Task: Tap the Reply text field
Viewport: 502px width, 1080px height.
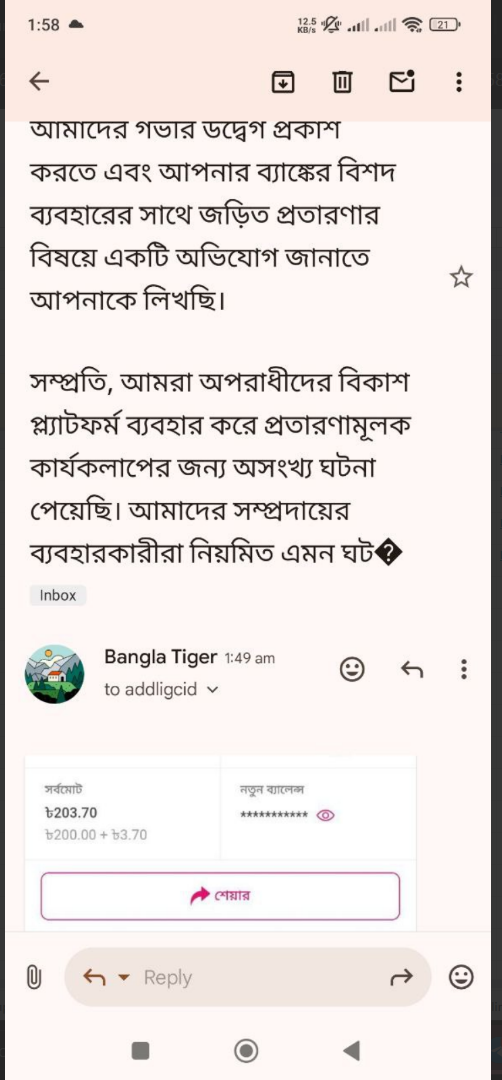Action: click(262, 977)
